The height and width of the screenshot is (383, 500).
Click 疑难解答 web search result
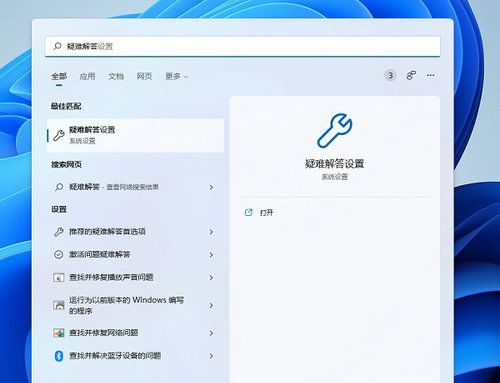click(x=135, y=187)
